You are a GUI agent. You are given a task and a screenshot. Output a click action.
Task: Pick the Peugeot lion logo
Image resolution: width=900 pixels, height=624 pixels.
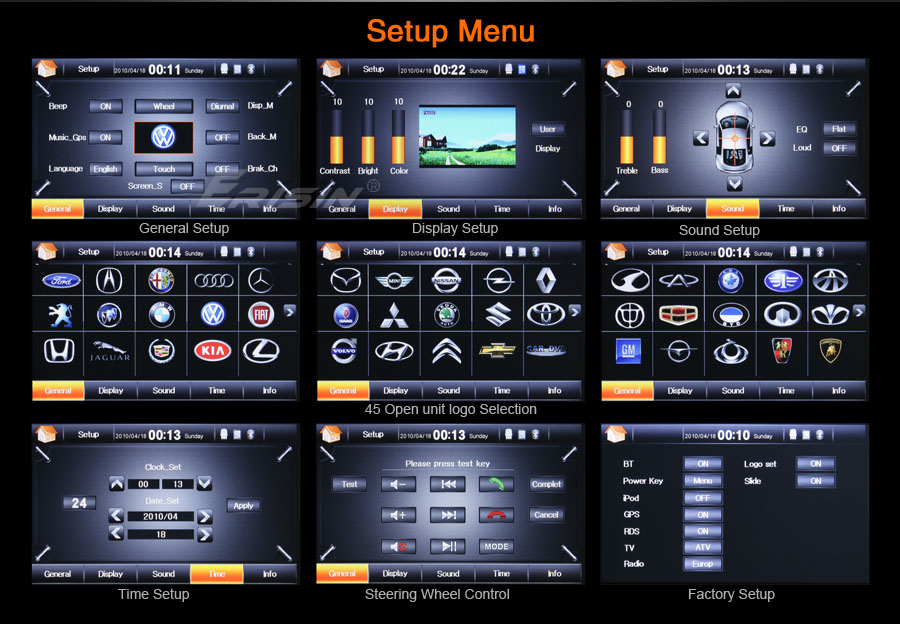tap(61, 315)
